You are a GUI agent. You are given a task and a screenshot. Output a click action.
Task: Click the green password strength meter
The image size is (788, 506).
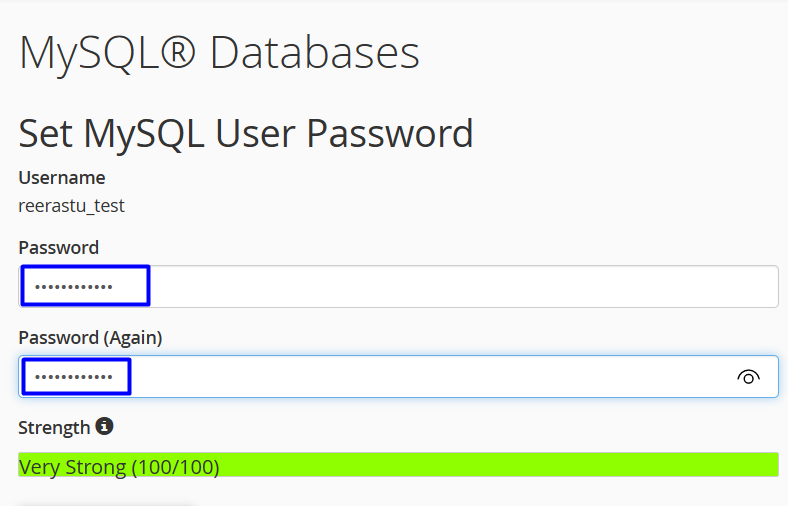click(500, 466)
